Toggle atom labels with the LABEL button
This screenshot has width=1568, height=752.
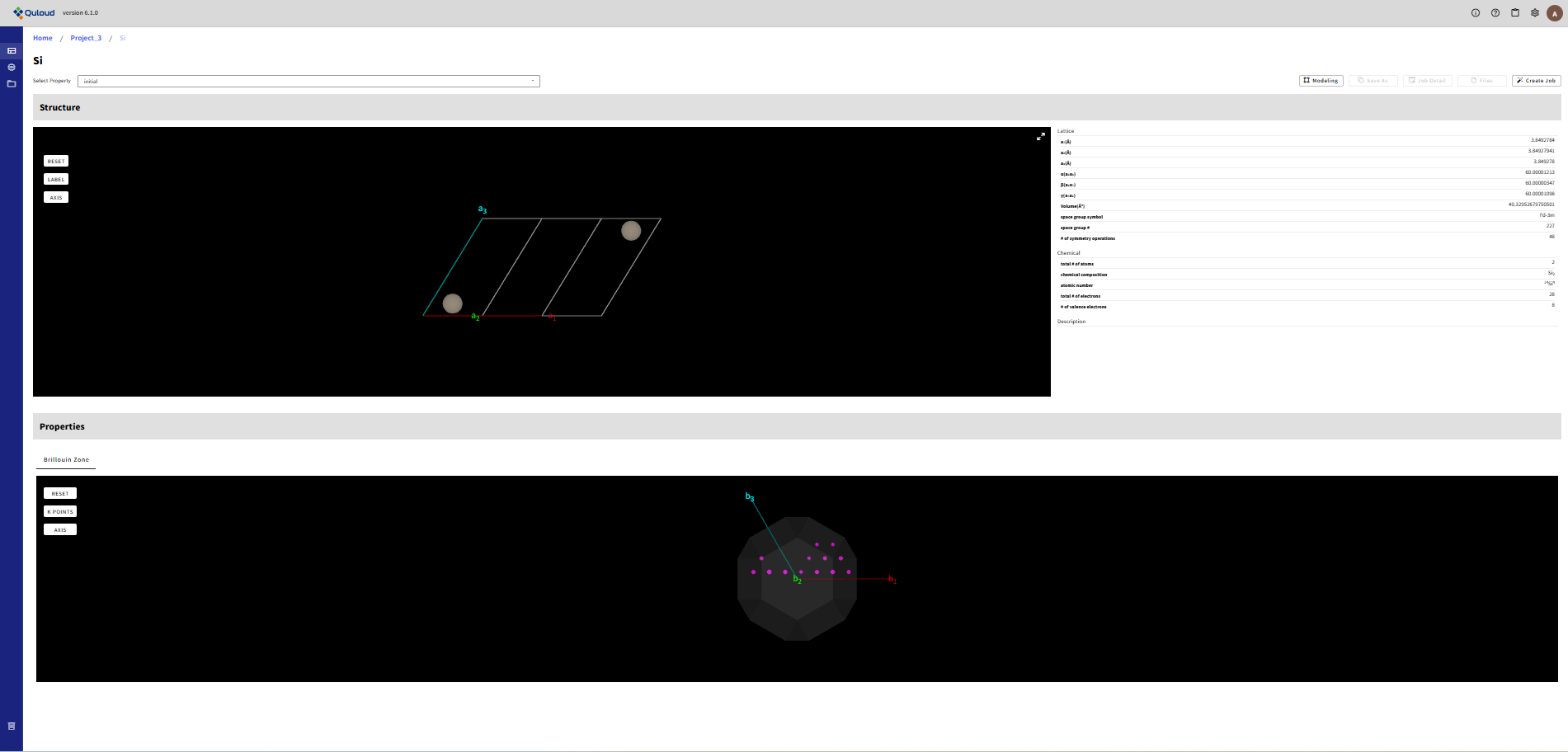click(56, 179)
